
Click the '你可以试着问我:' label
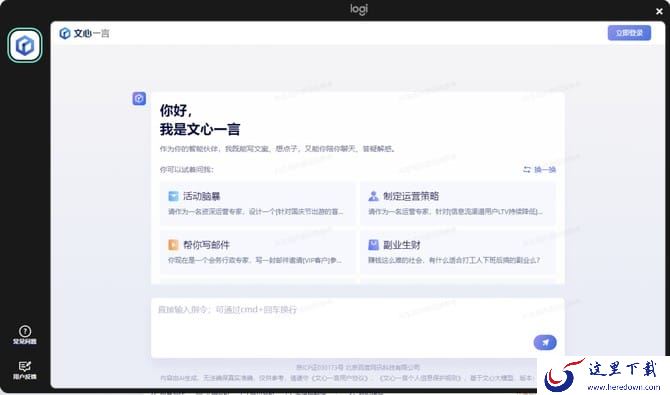[187, 170]
